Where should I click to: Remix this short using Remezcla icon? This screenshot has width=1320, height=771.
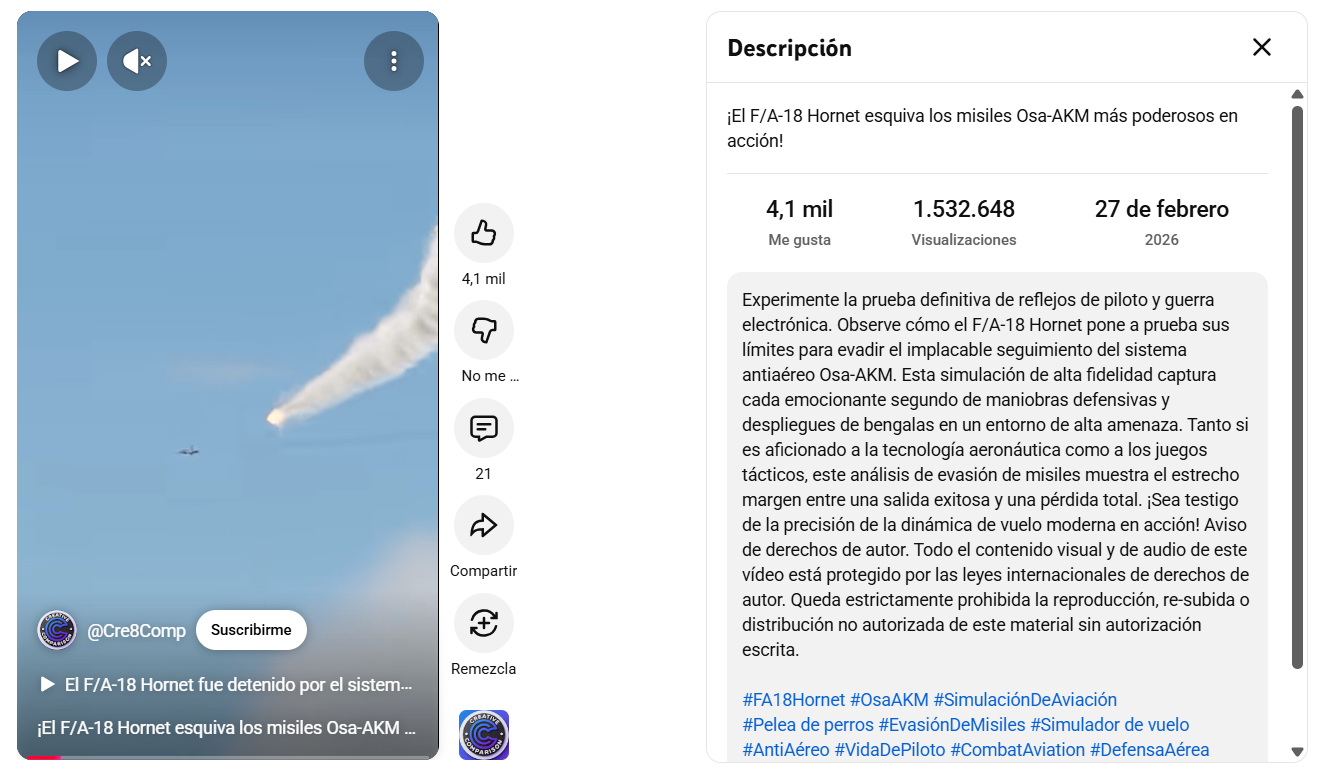(484, 623)
